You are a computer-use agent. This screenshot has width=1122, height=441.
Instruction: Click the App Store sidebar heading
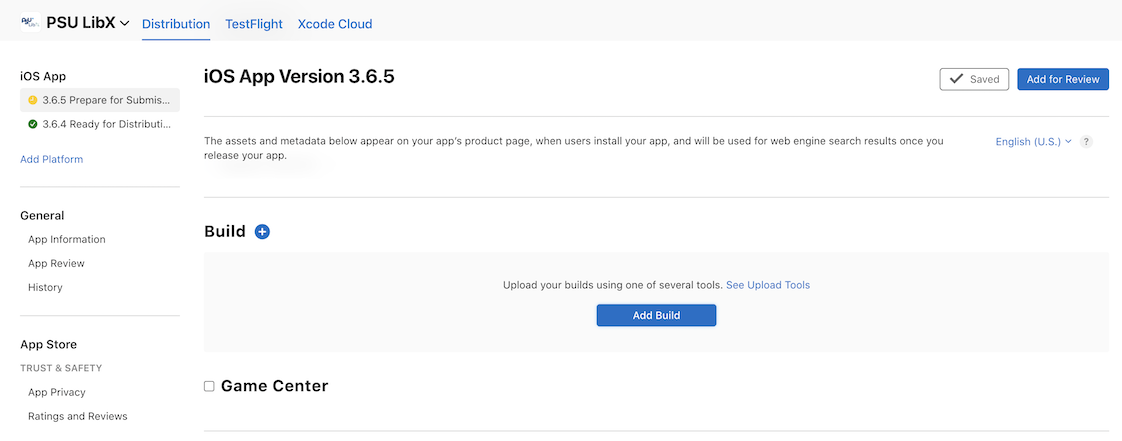tap(49, 344)
